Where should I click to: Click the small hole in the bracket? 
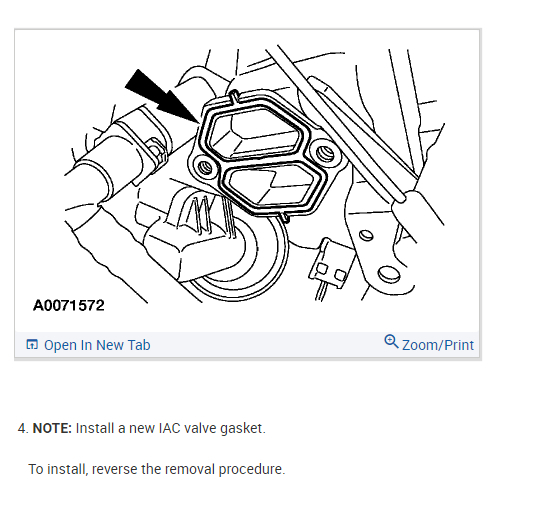click(x=366, y=235)
